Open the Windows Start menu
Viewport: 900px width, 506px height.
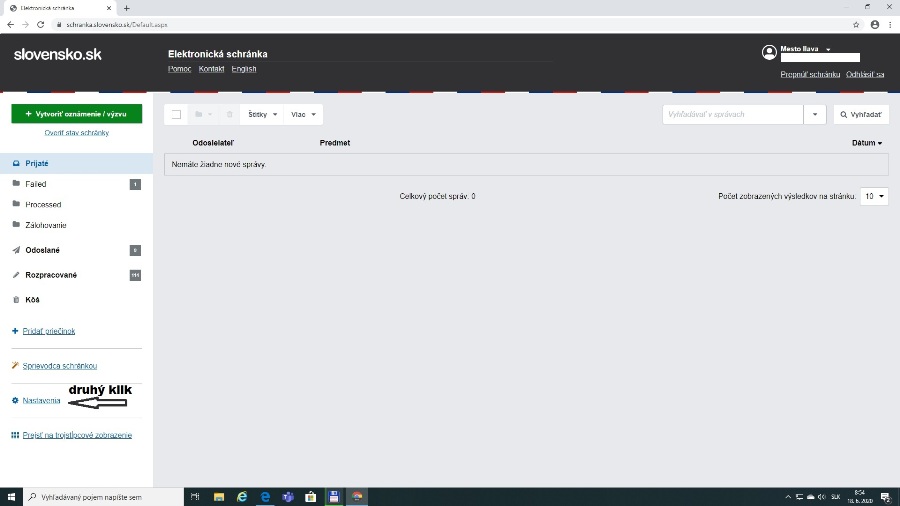pyautogui.click(x=12, y=496)
